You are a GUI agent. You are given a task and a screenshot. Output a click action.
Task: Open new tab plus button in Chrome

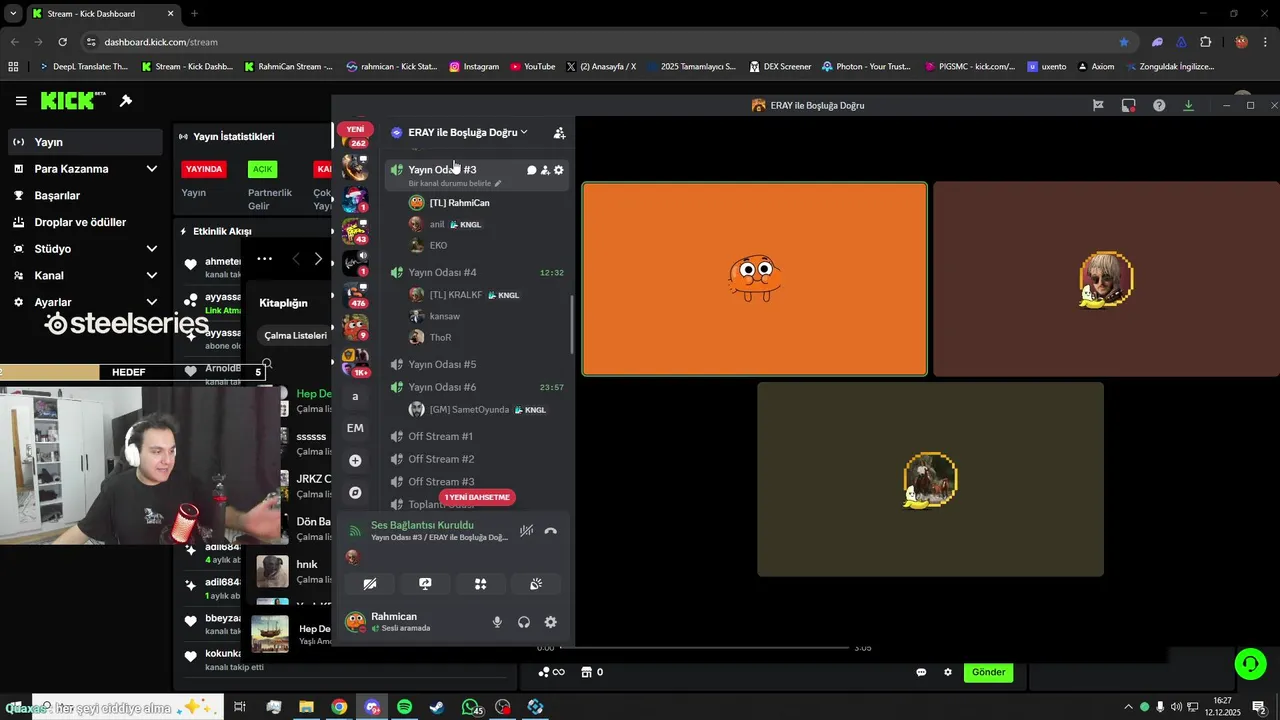coord(194,14)
